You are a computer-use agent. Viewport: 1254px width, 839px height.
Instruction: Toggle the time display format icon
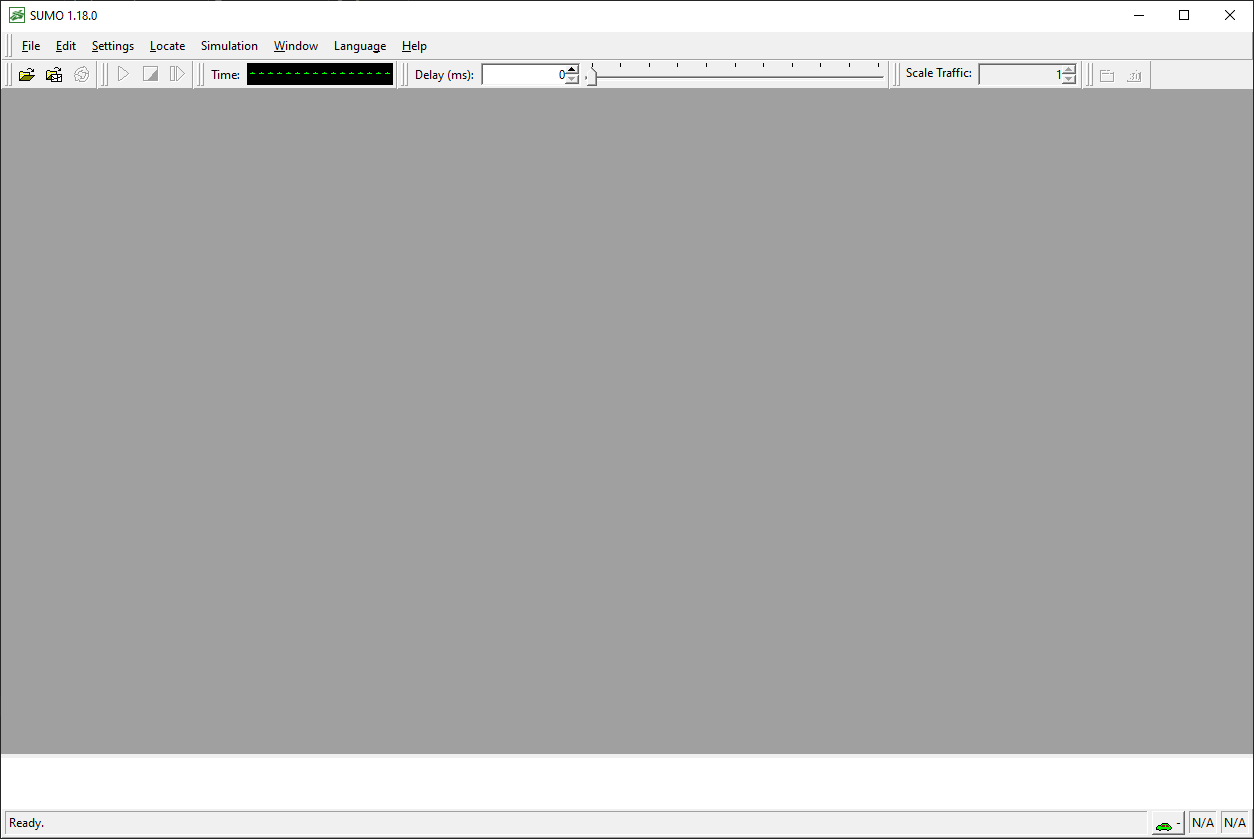pyautogui.click(x=1134, y=75)
